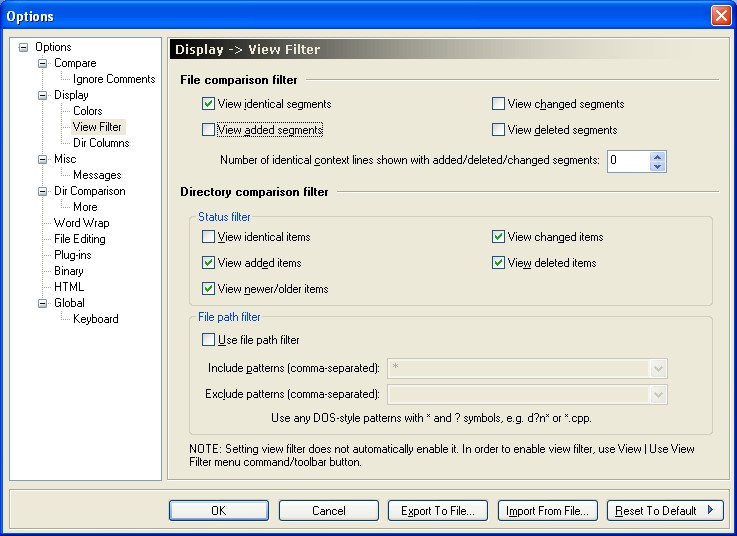Open the Plug-ins options page
Image resolution: width=737 pixels, height=536 pixels.
coord(72,255)
